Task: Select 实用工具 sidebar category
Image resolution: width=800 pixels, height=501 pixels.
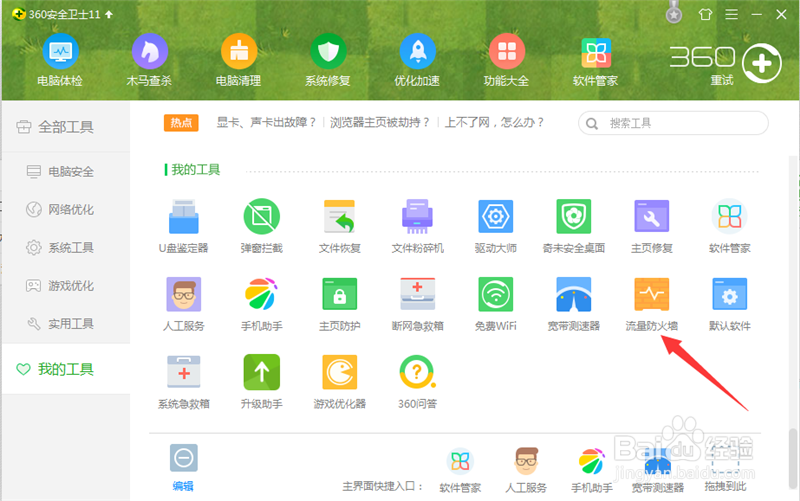Action: (x=66, y=323)
